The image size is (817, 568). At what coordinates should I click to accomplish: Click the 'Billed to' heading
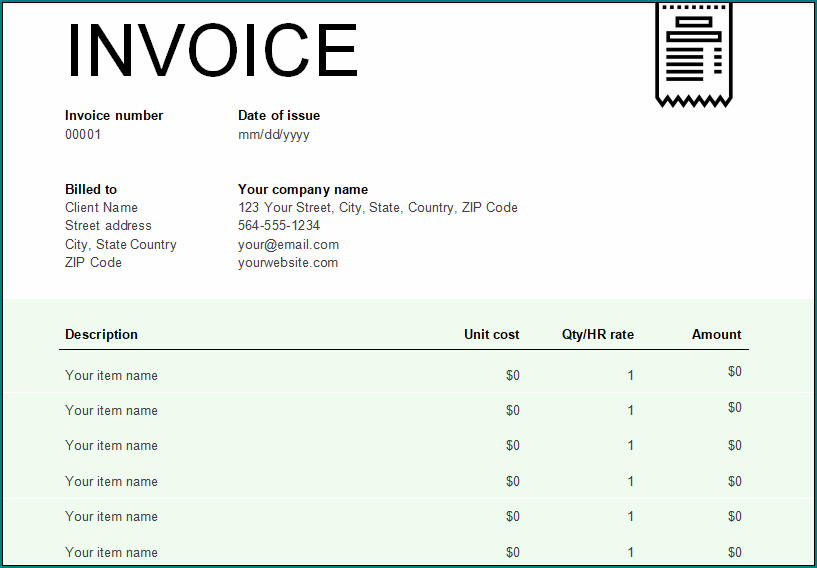(91, 189)
